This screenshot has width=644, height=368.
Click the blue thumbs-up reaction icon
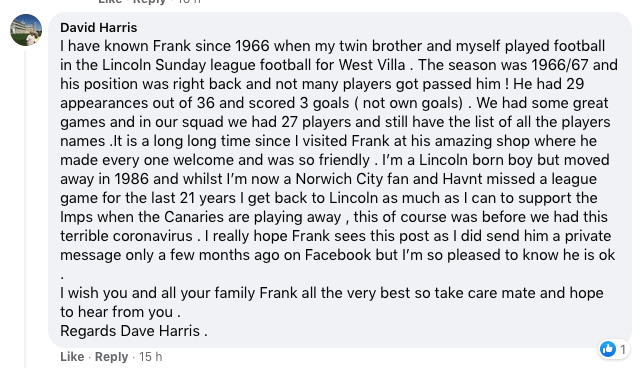607,349
